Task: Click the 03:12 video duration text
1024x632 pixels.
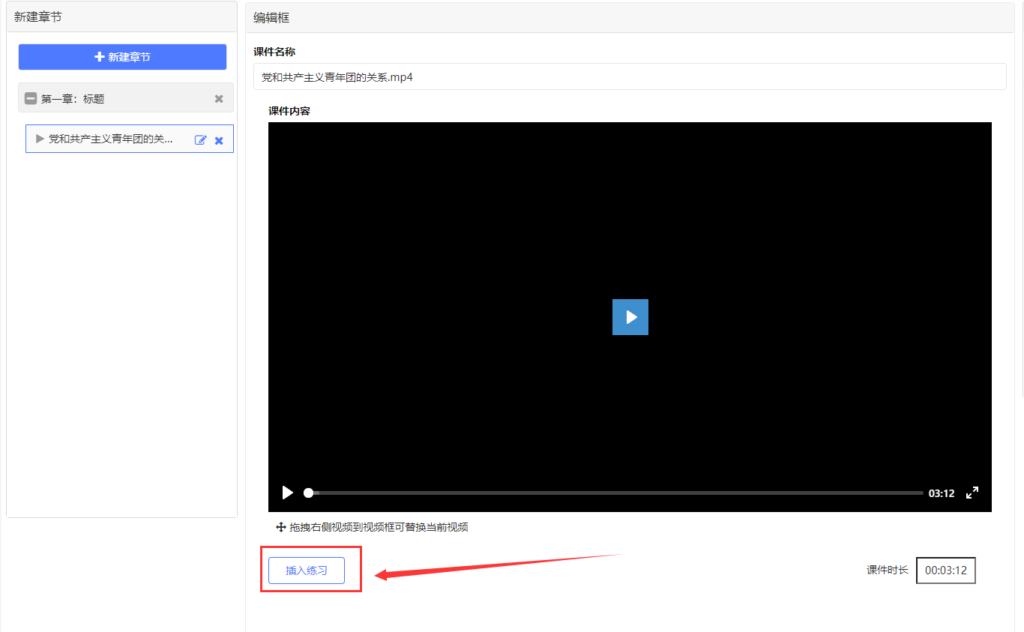Action: (x=941, y=494)
